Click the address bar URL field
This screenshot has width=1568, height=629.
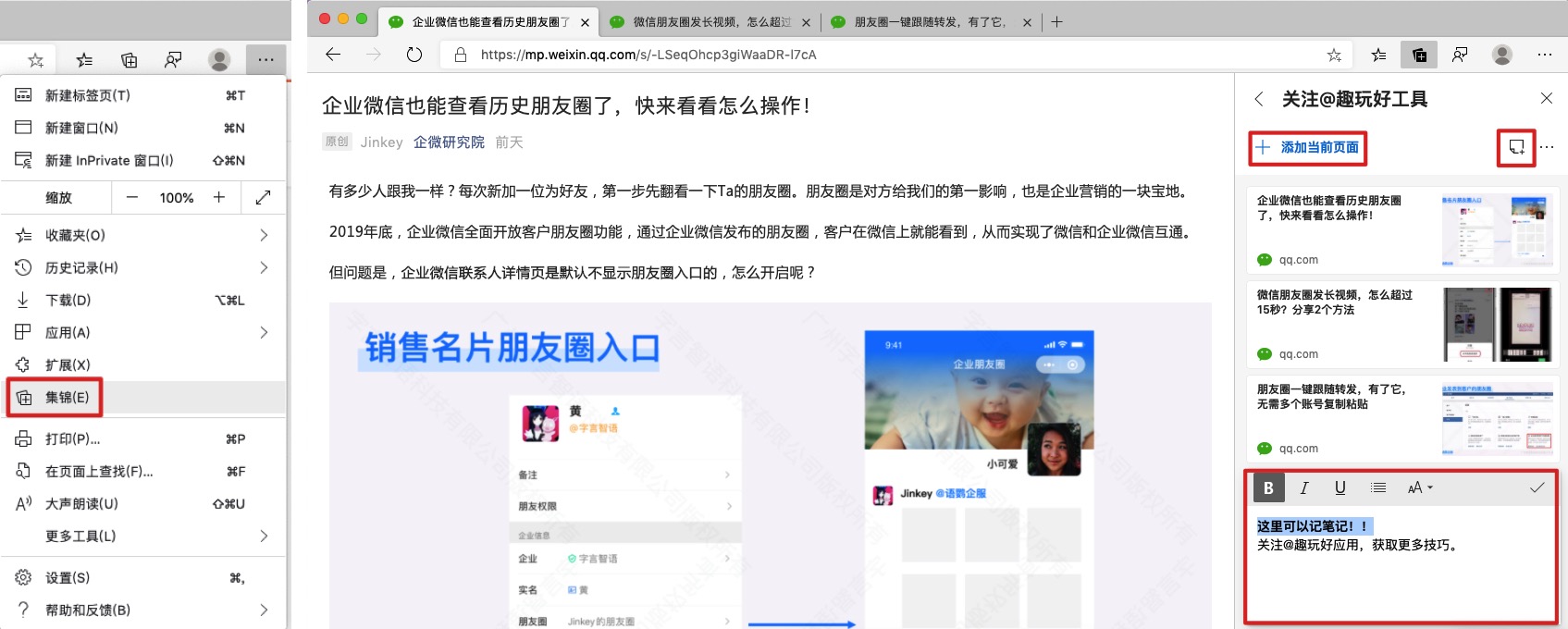coord(896,55)
